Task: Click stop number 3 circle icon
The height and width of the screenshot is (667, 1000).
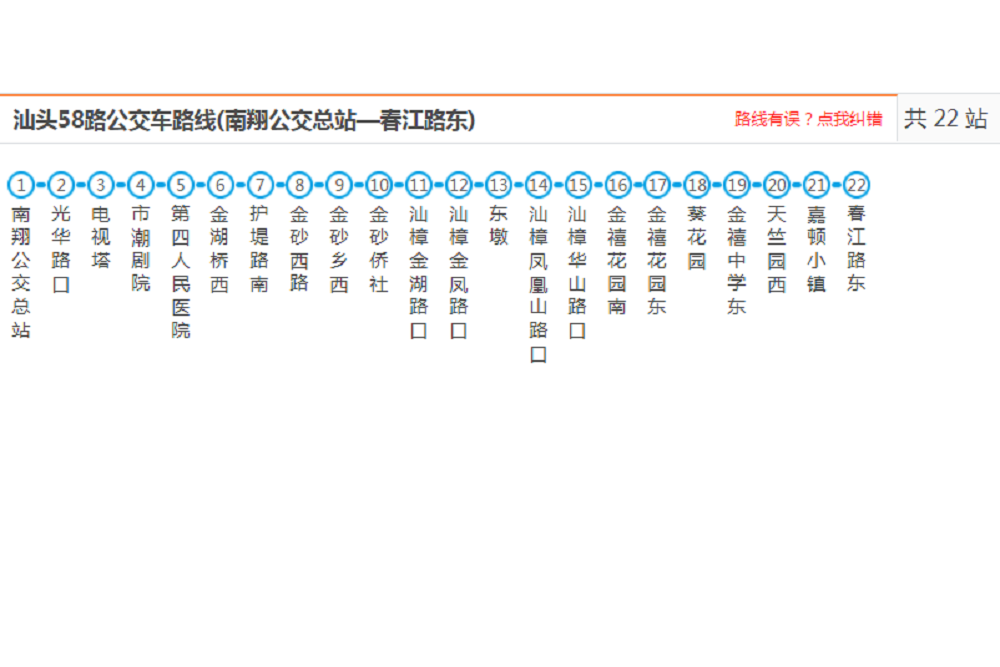Action: coord(101,185)
